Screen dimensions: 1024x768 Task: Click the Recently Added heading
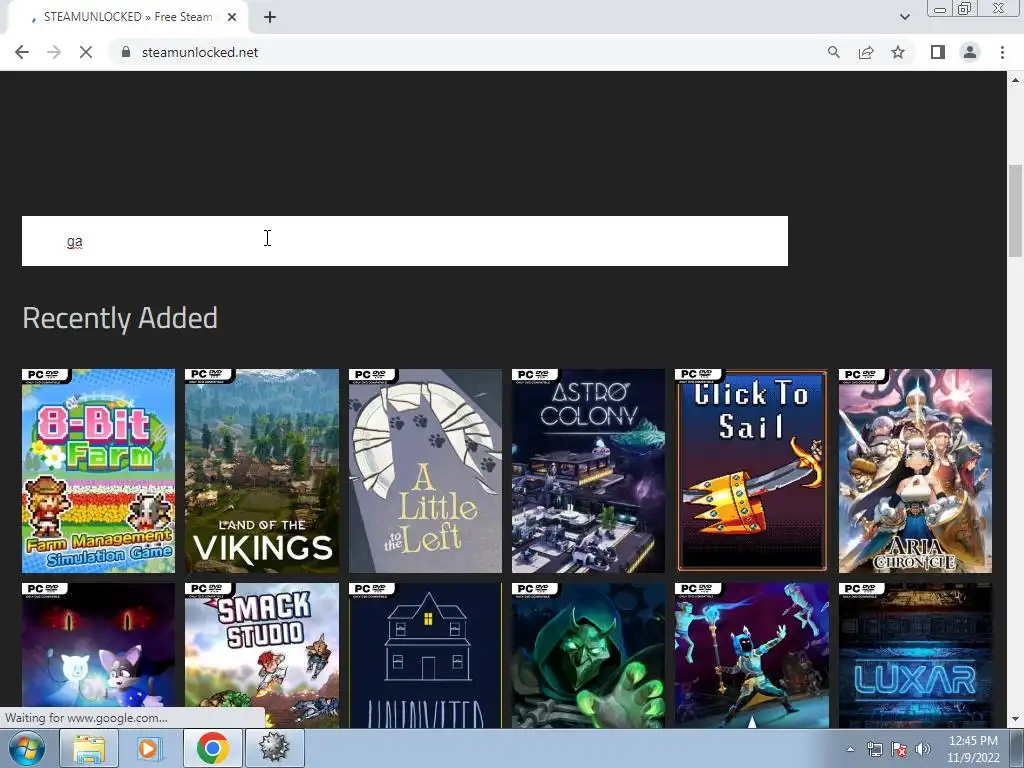(120, 319)
